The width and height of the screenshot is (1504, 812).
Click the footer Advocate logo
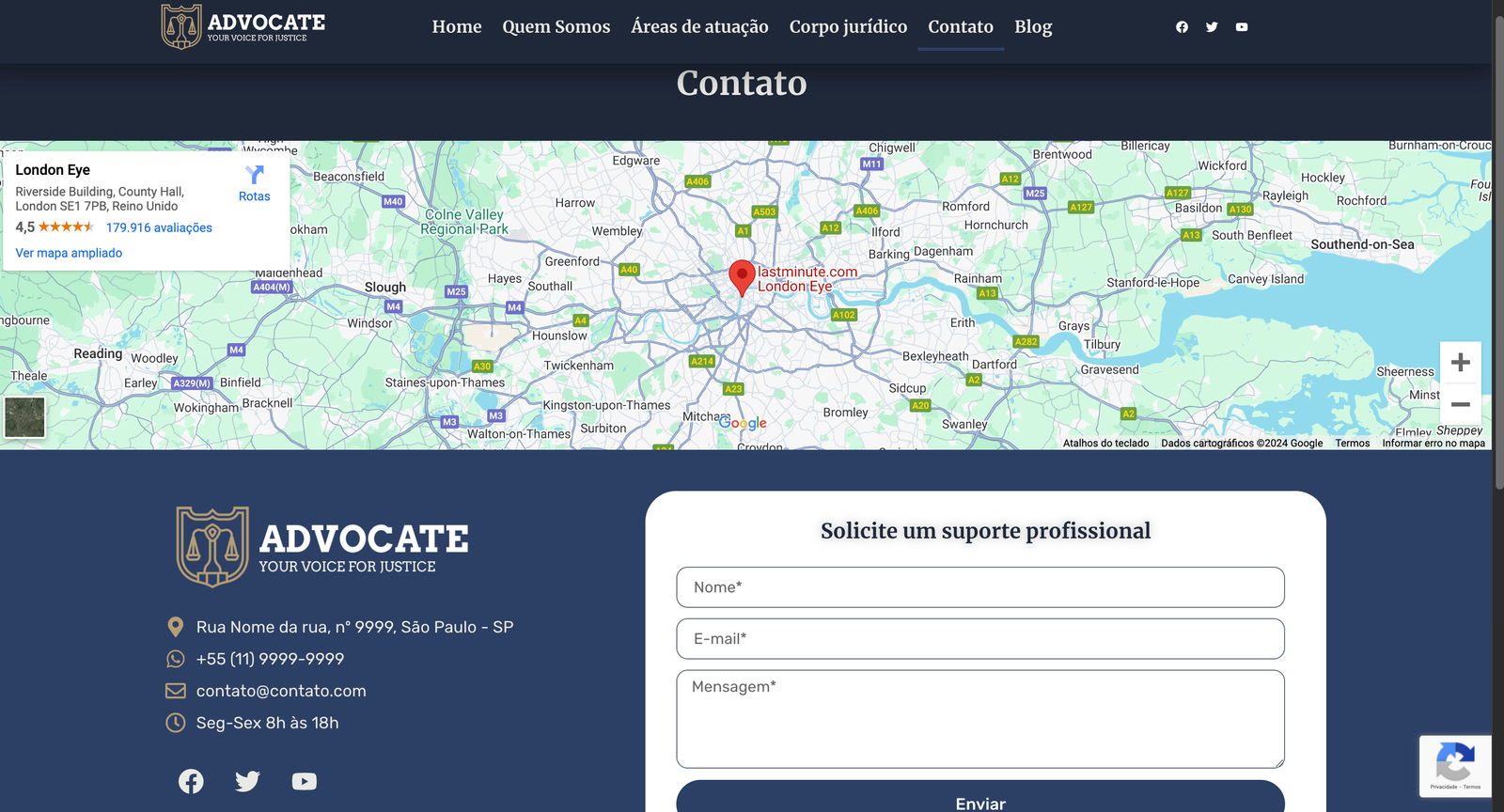point(322,547)
